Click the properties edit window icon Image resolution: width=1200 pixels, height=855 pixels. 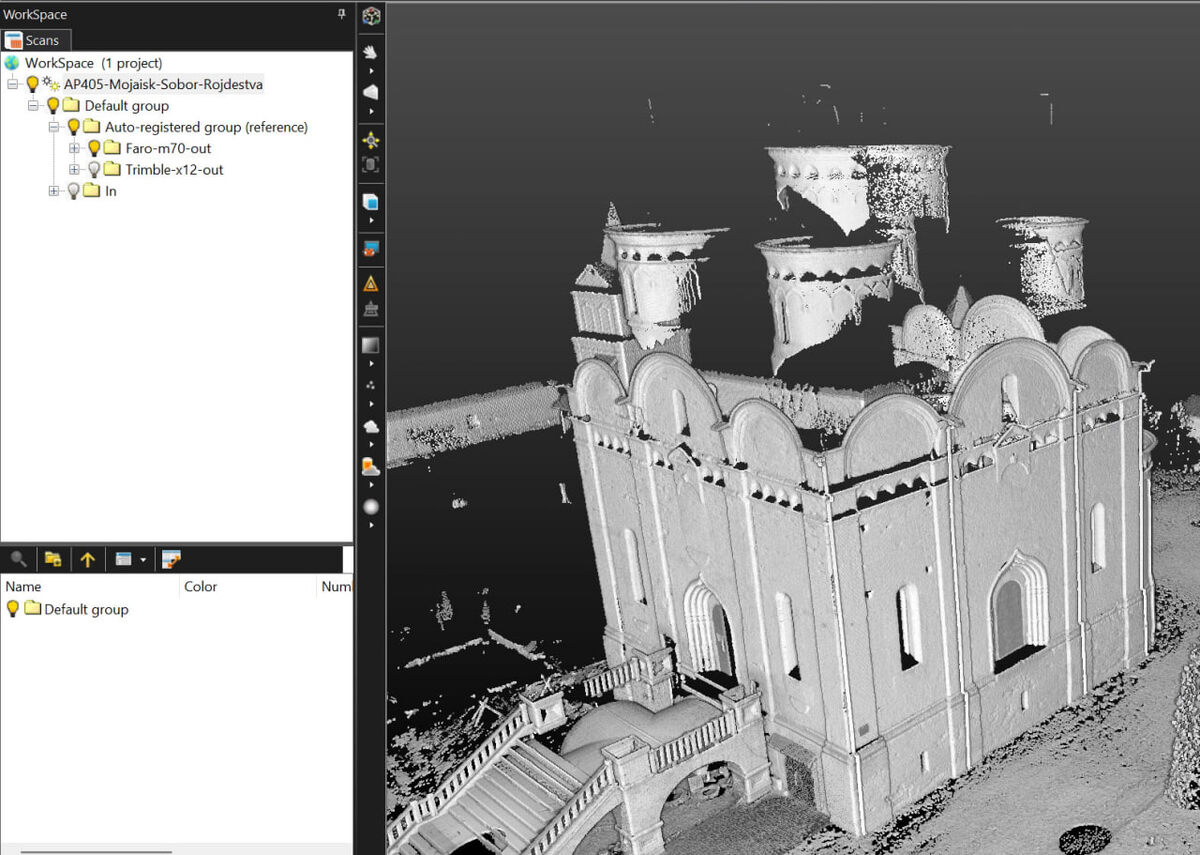tap(171, 559)
